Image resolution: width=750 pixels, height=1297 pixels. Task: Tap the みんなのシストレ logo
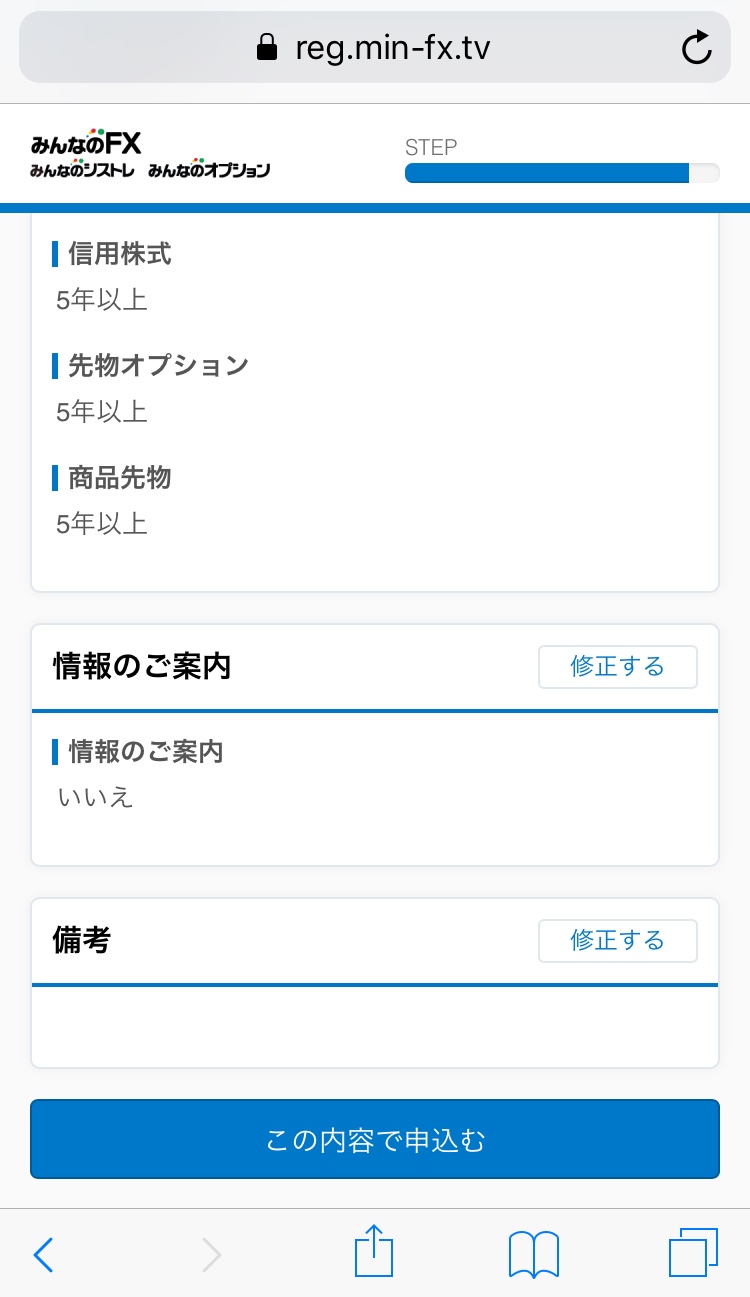pos(82,171)
